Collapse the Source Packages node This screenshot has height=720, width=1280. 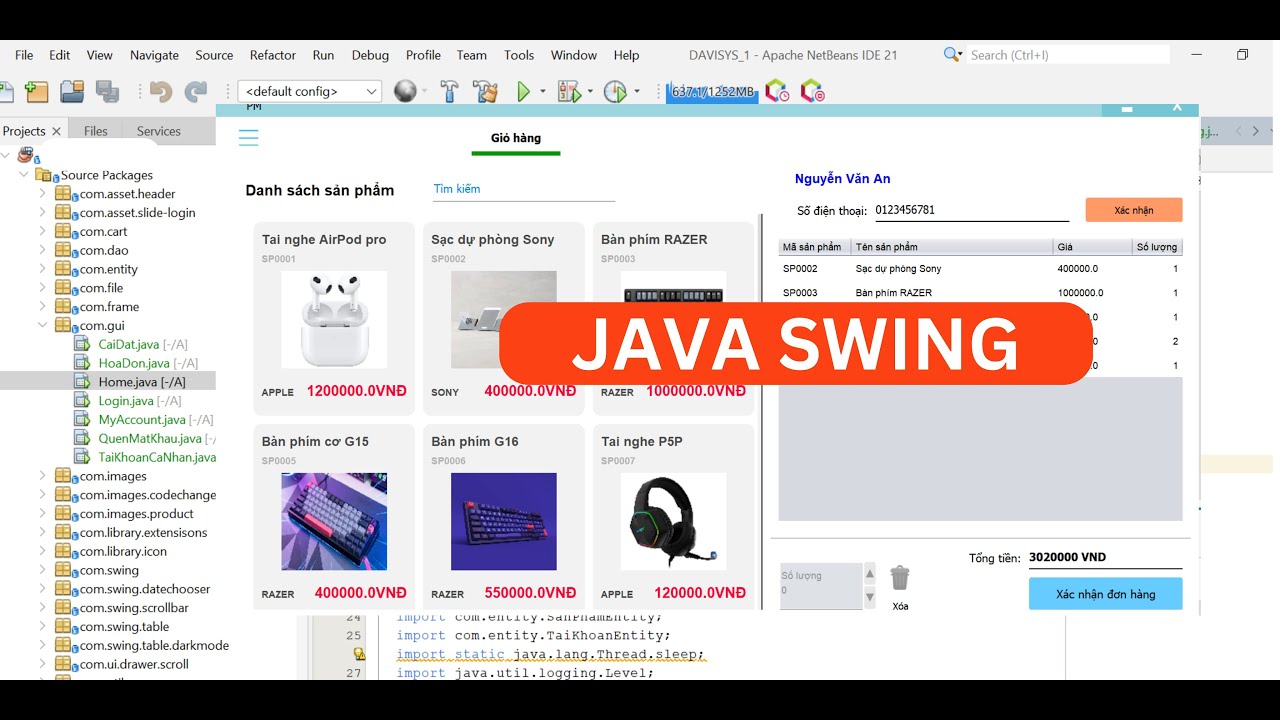(x=24, y=175)
